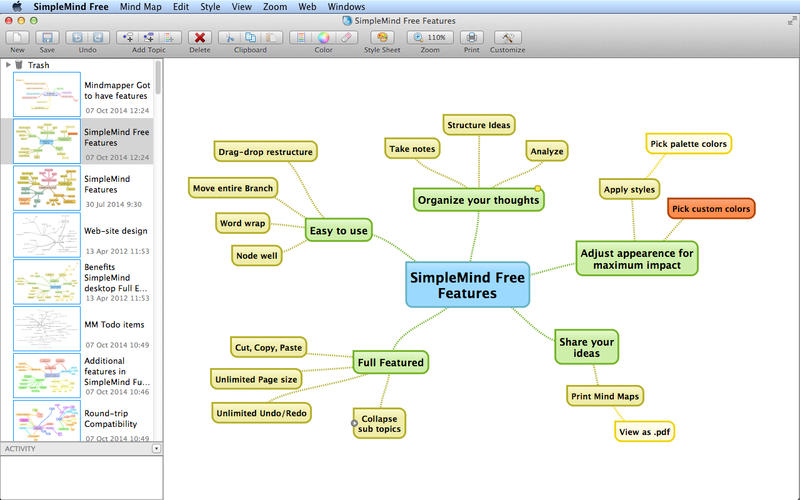This screenshot has width=800, height=500.
Task: Open the color wheel picker
Action: click(324, 37)
